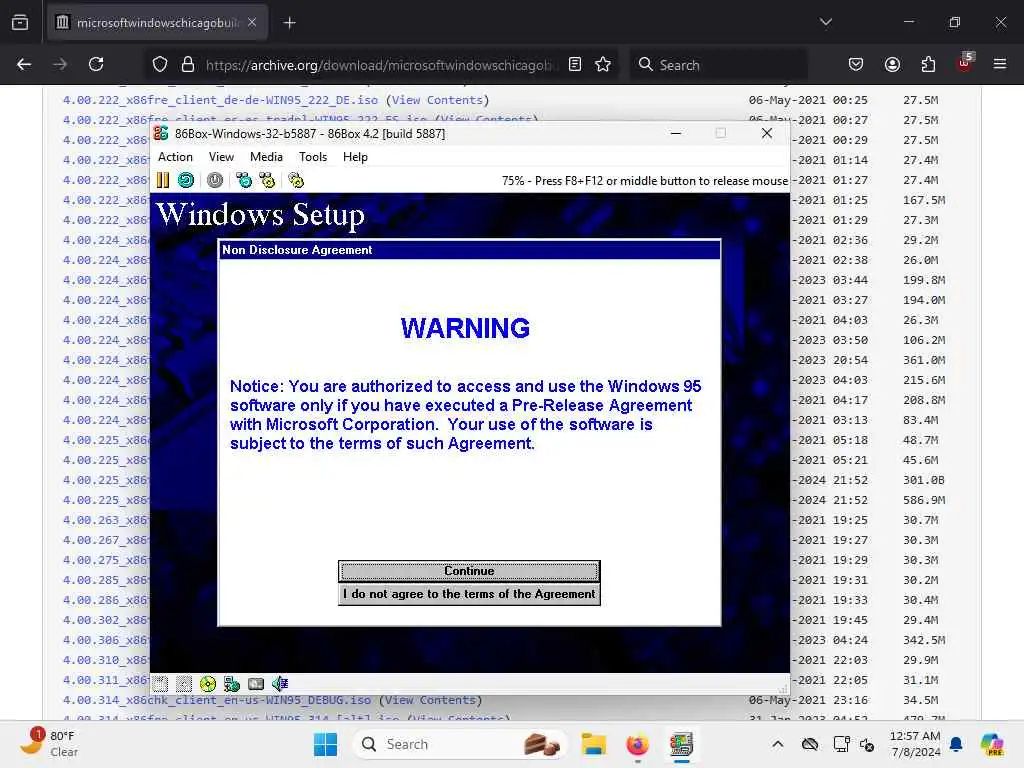Click the first floppy drive status icon
The width and height of the screenshot is (1024, 768).
(161, 684)
